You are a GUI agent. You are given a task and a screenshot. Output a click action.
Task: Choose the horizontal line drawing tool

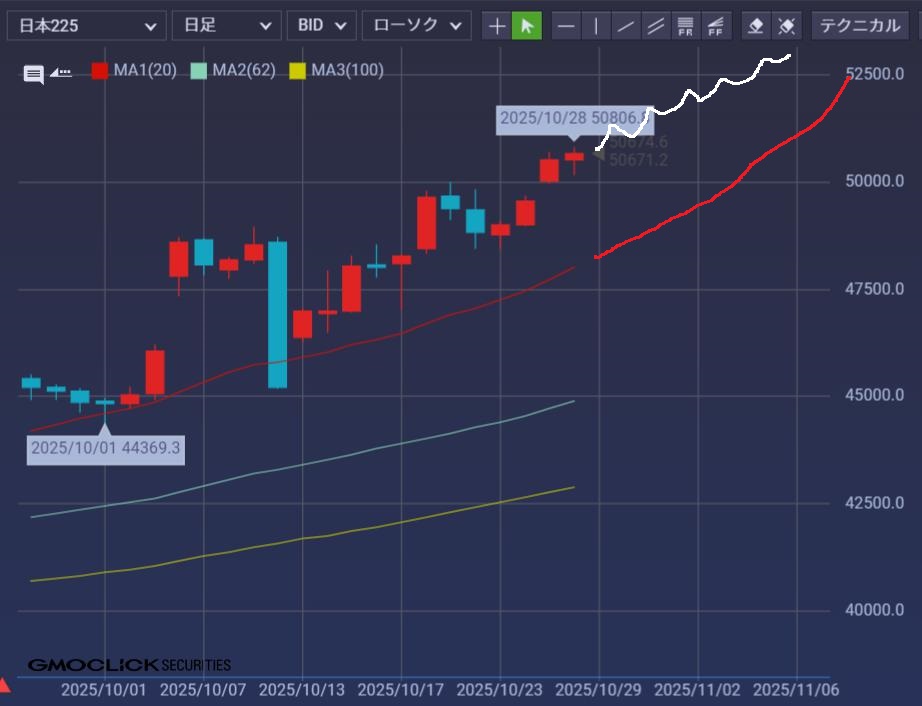click(x=567, y=26)
